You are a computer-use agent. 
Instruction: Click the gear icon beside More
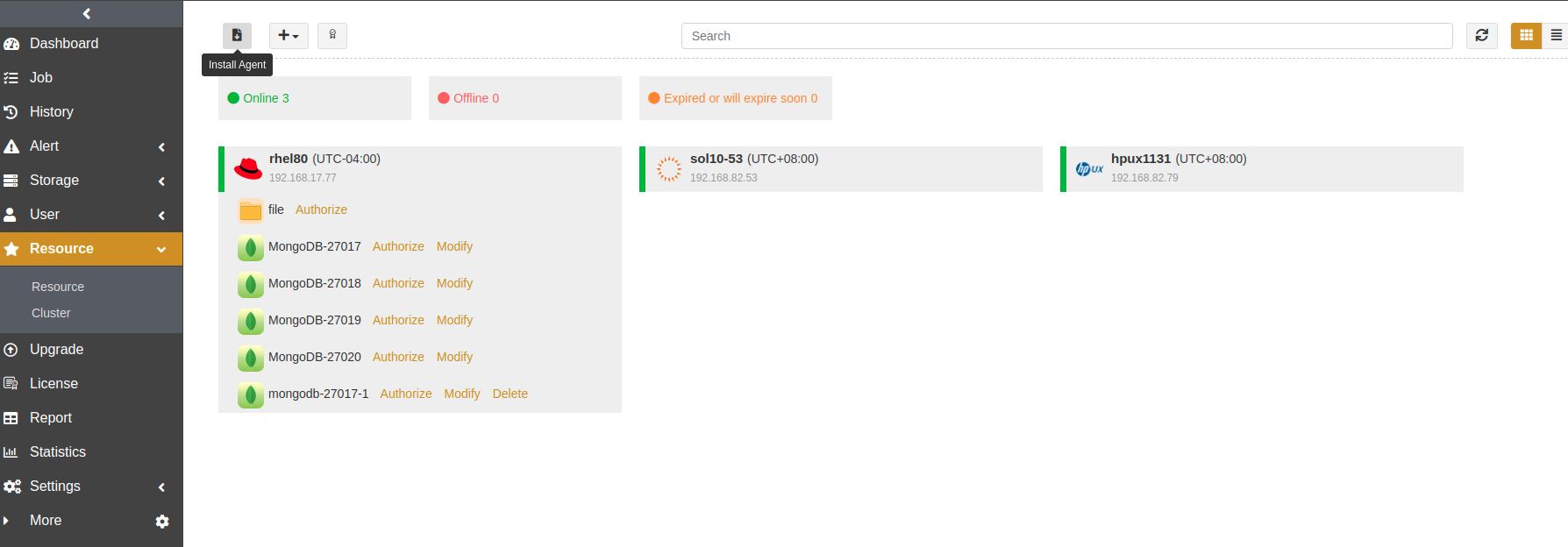tap(162, 522)
